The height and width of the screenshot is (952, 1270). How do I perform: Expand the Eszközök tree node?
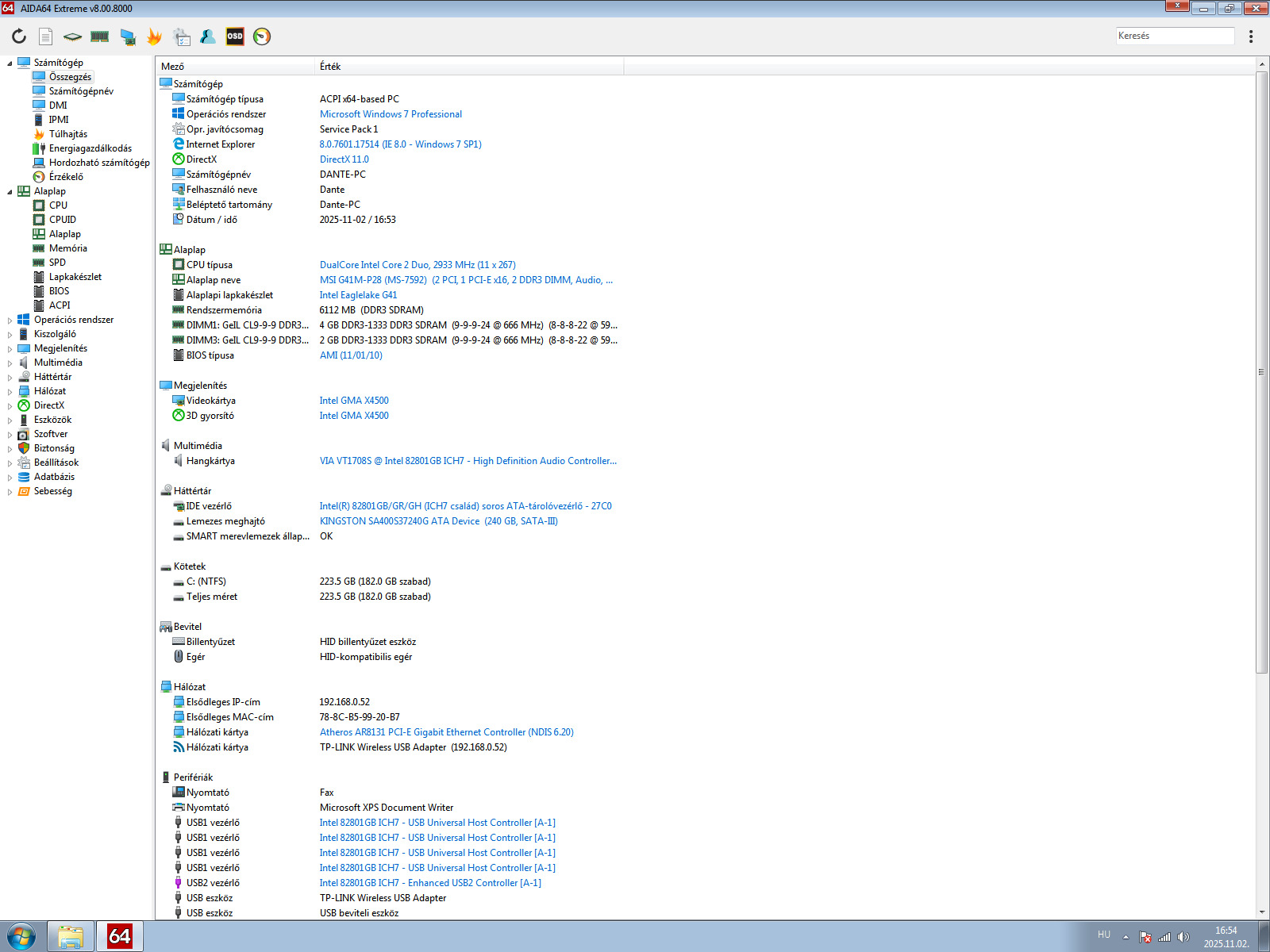point(10,420)
